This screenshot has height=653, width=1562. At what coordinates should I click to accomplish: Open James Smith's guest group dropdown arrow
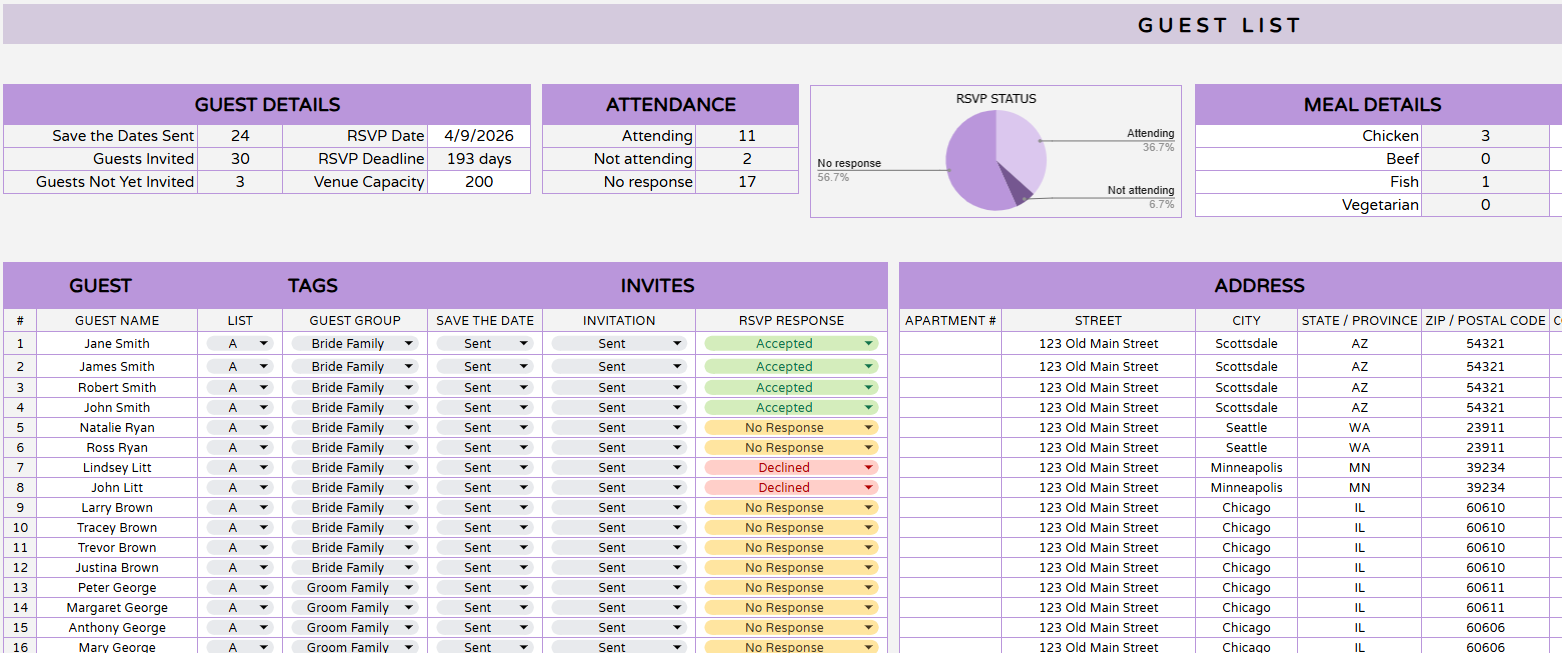click(x=408, y=367)
